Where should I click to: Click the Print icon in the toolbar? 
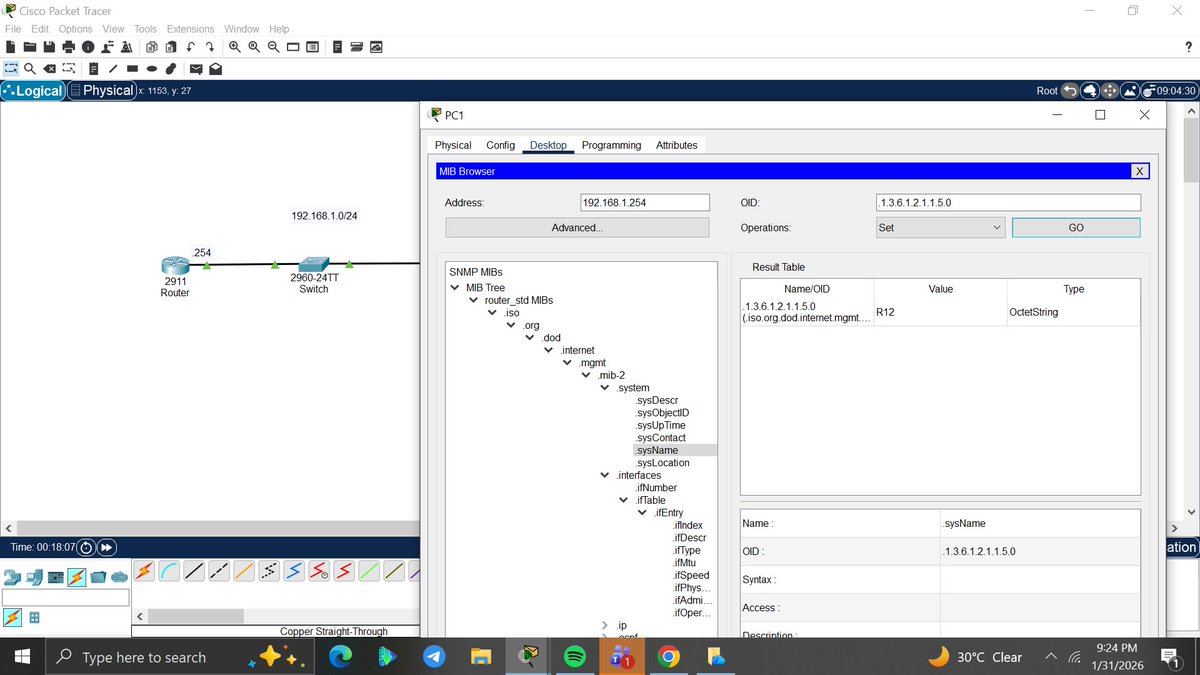point(69,47)
